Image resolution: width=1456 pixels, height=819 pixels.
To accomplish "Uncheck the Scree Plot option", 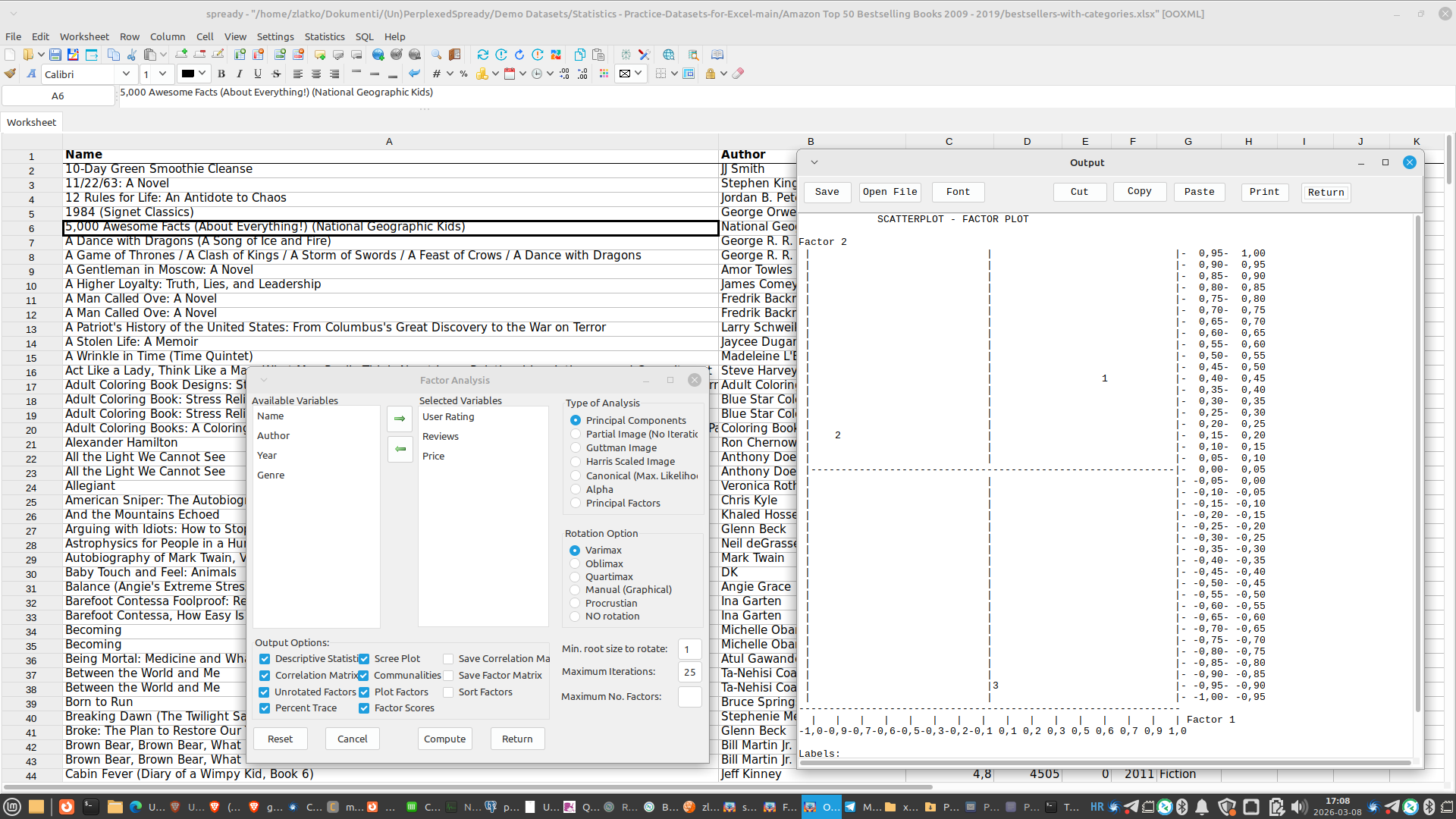I will [x=364, y=659].
